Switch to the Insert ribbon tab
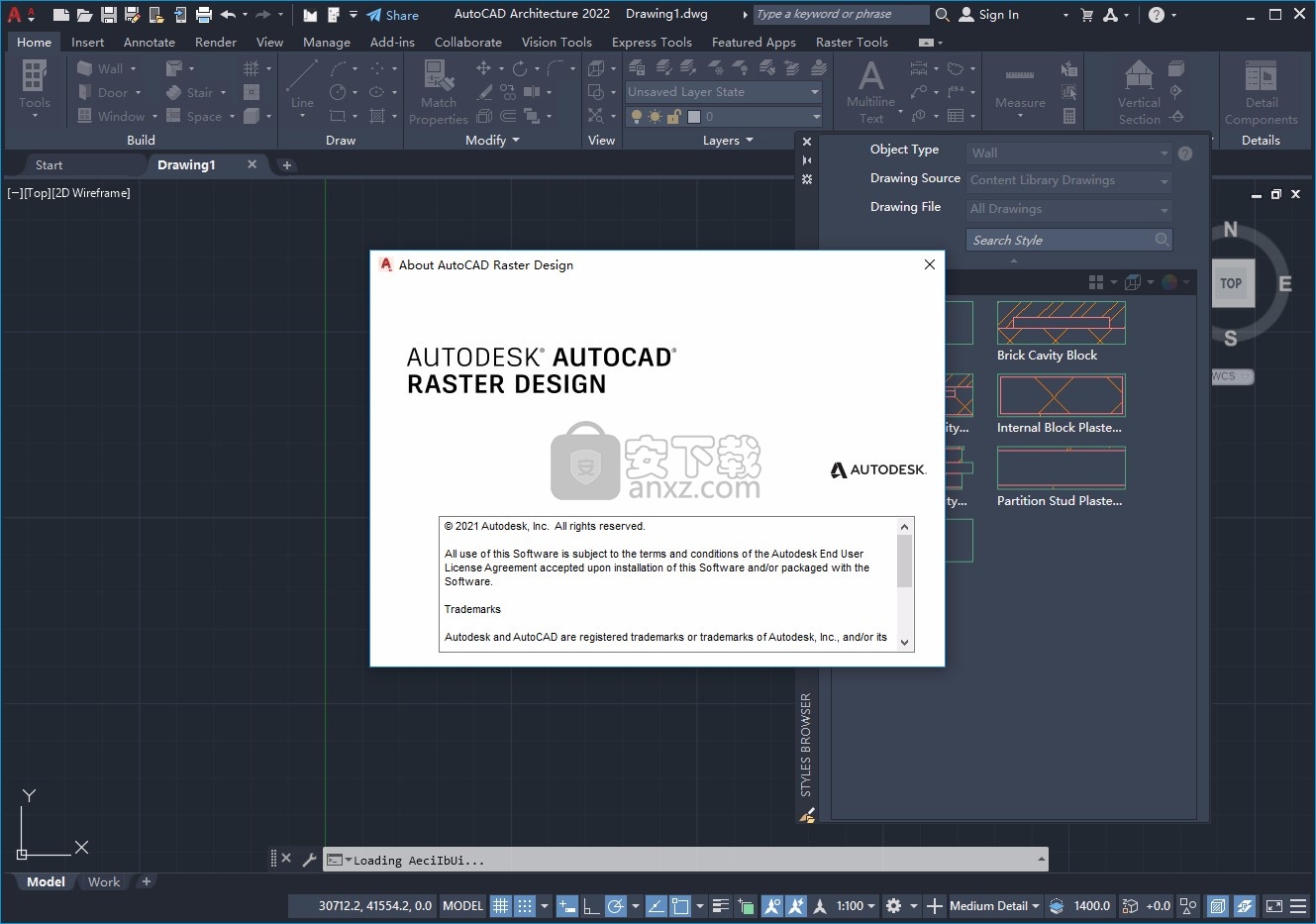Viewport: 1316px width, 924px height. [x=87, y=42]
